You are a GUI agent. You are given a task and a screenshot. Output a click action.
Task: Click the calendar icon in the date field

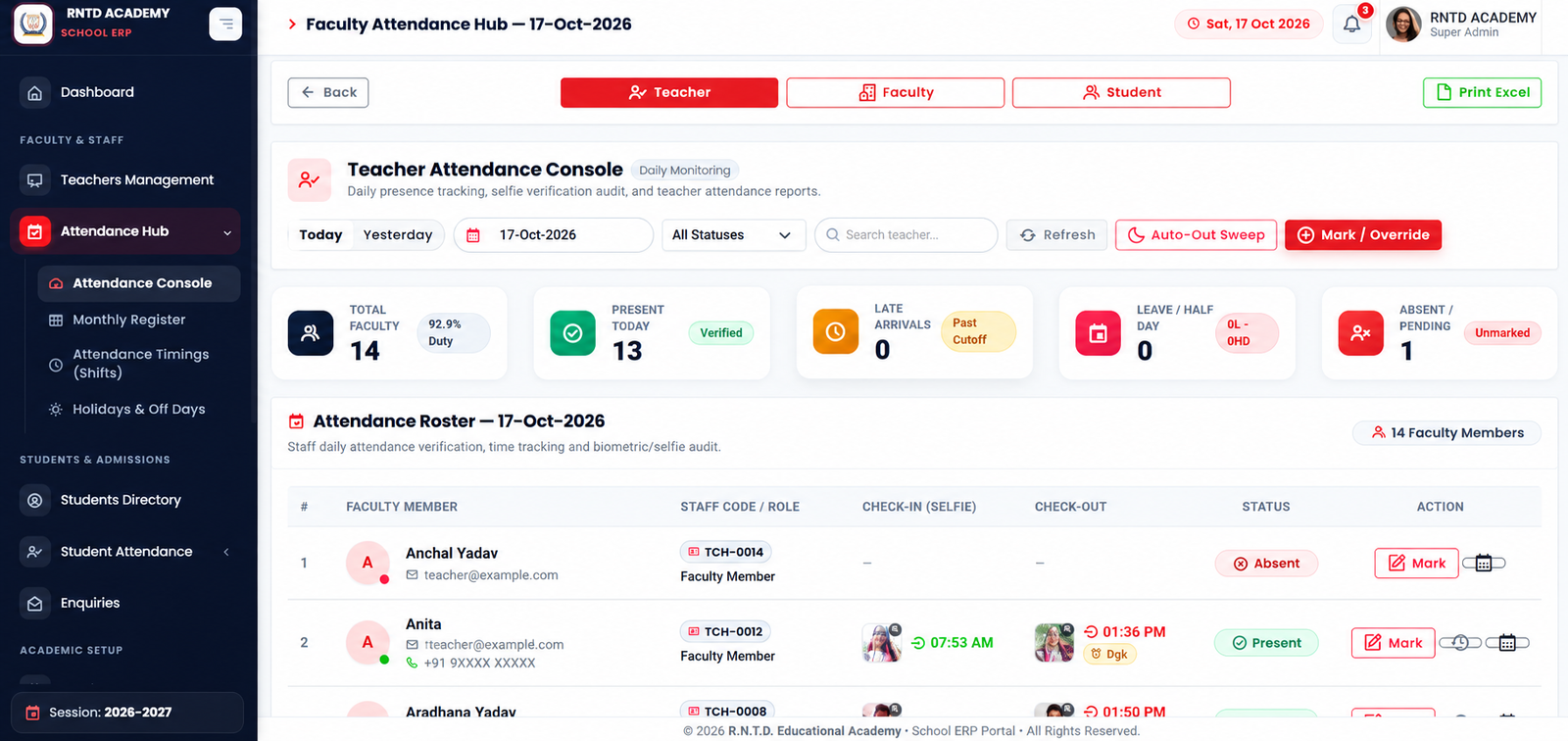[473, 235]
